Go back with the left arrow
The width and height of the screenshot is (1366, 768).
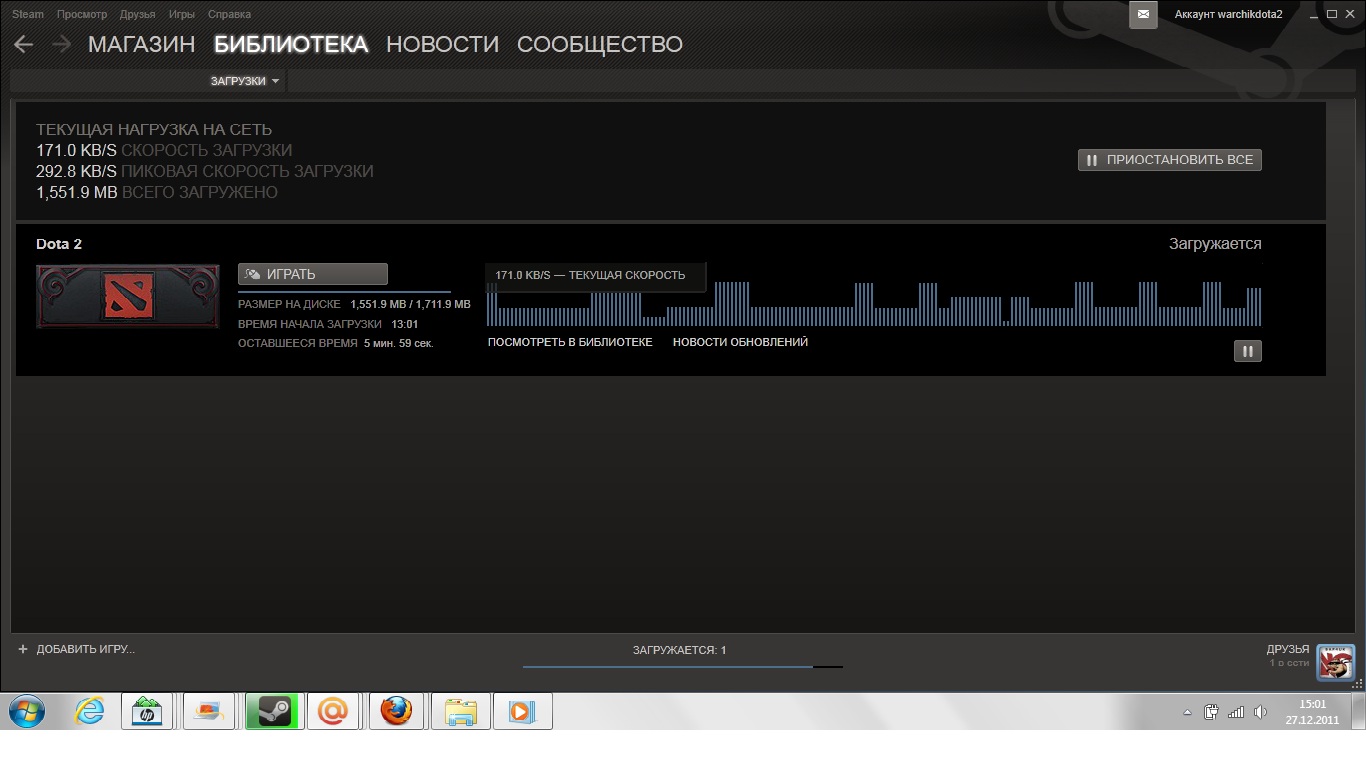pos(24,44)
